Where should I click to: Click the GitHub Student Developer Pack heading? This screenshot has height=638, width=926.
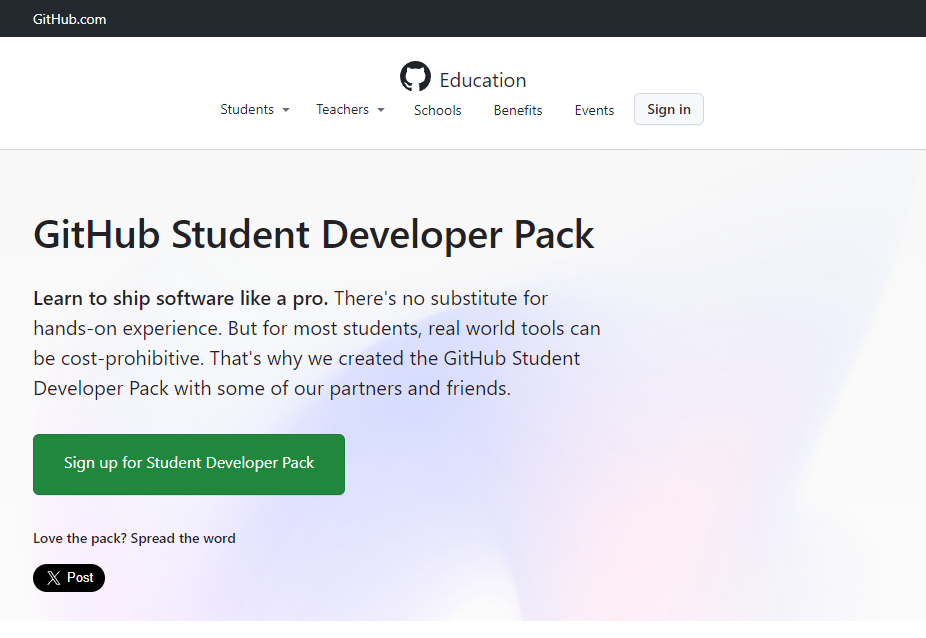314,235
